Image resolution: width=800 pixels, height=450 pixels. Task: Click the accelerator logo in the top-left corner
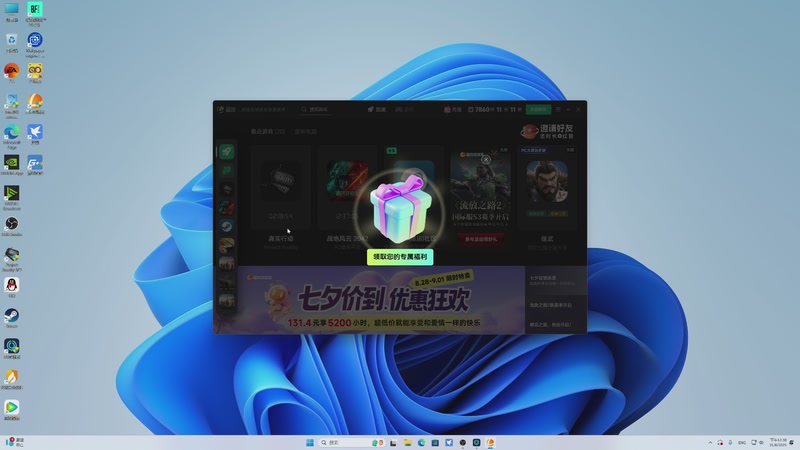point(226,109)
